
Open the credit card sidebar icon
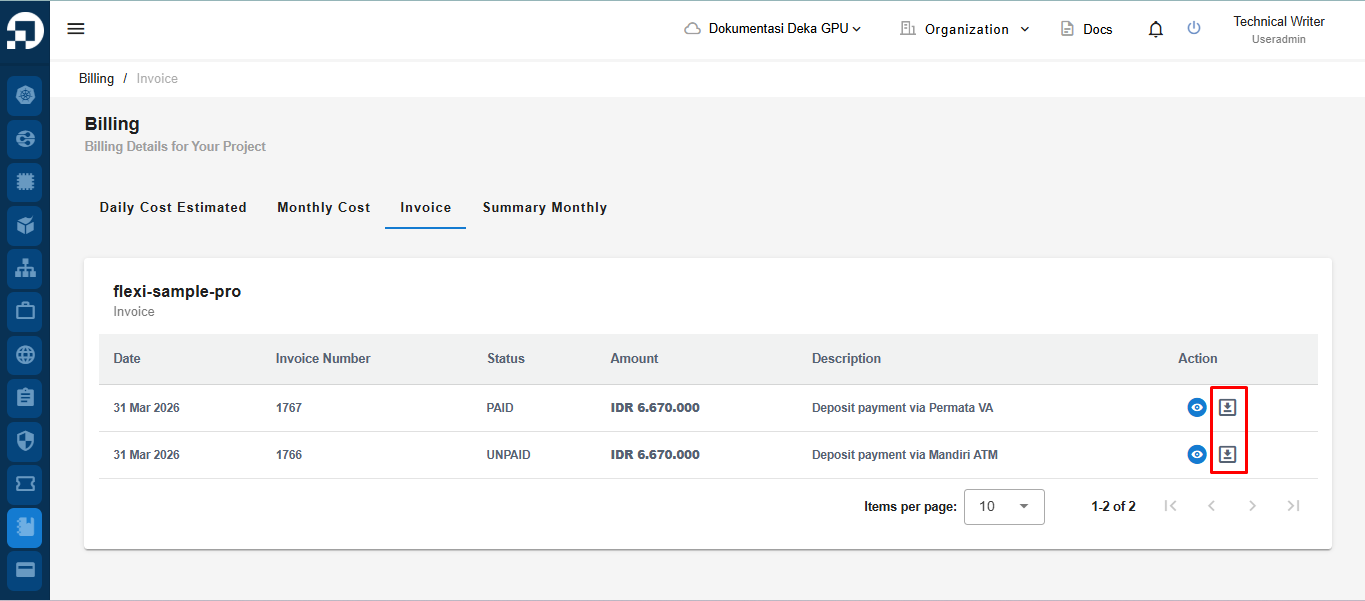tap(25, 570)
